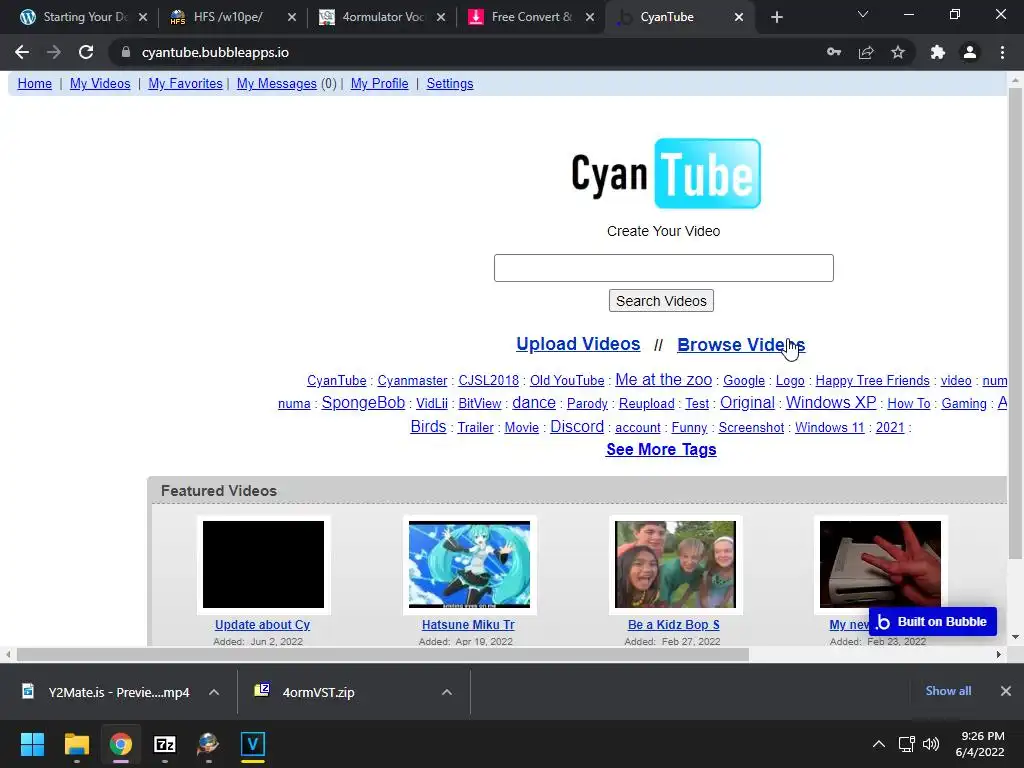Image resolution: width=1024 pixels, height=768 pixels.
Task: Open the Chrome three-dot menu
Action: click(1002, 52)
